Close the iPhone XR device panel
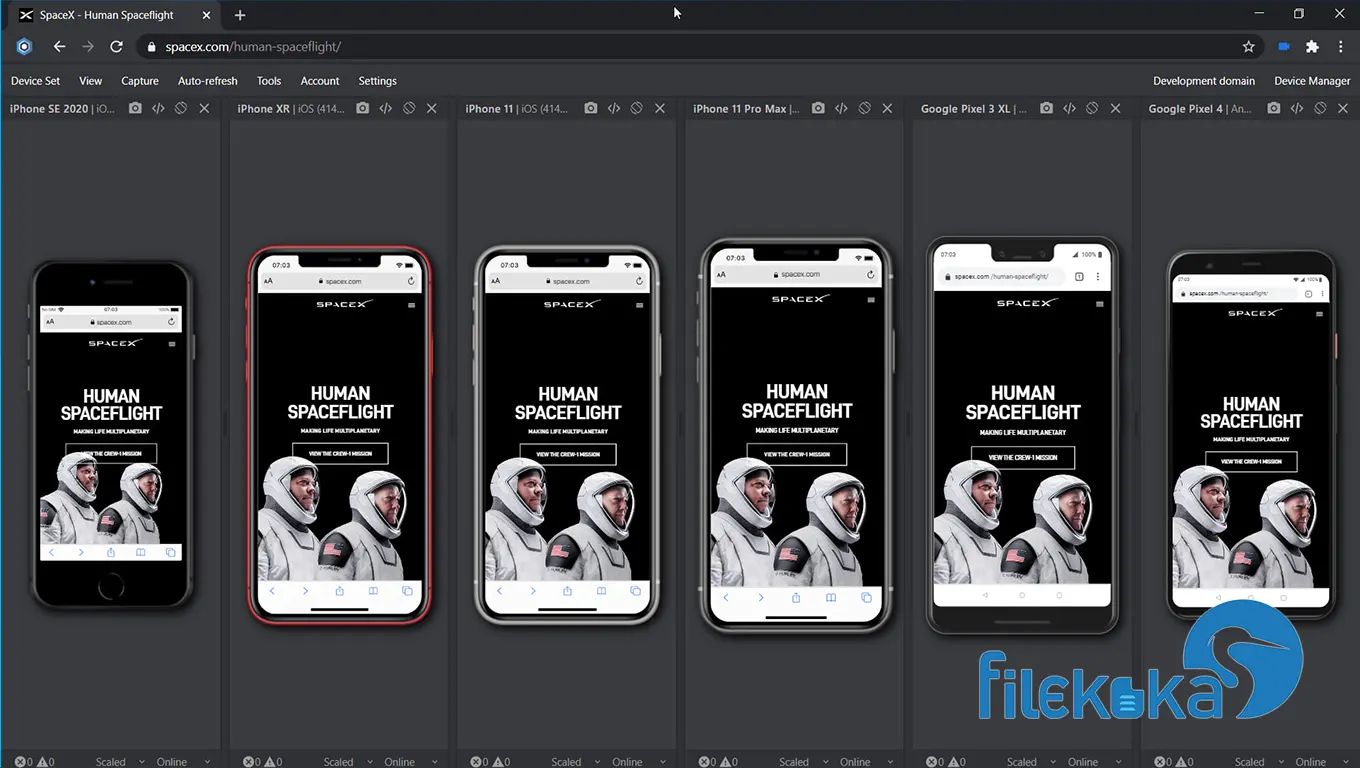Screen dimensions: 1360x768 [x=432, y=108]
